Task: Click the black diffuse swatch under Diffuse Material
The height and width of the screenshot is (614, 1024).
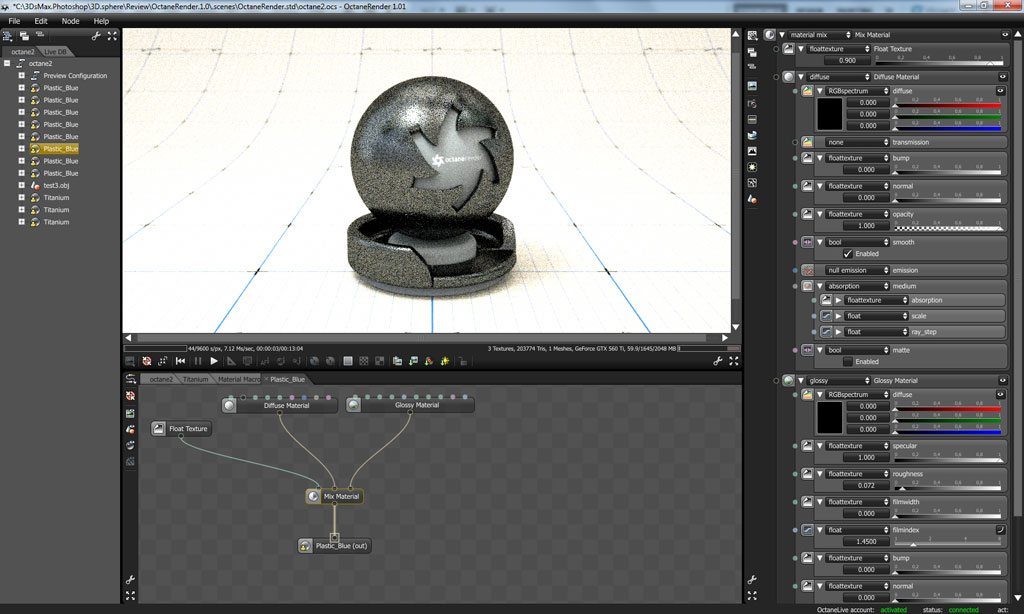Action: [x=829, y=114]
